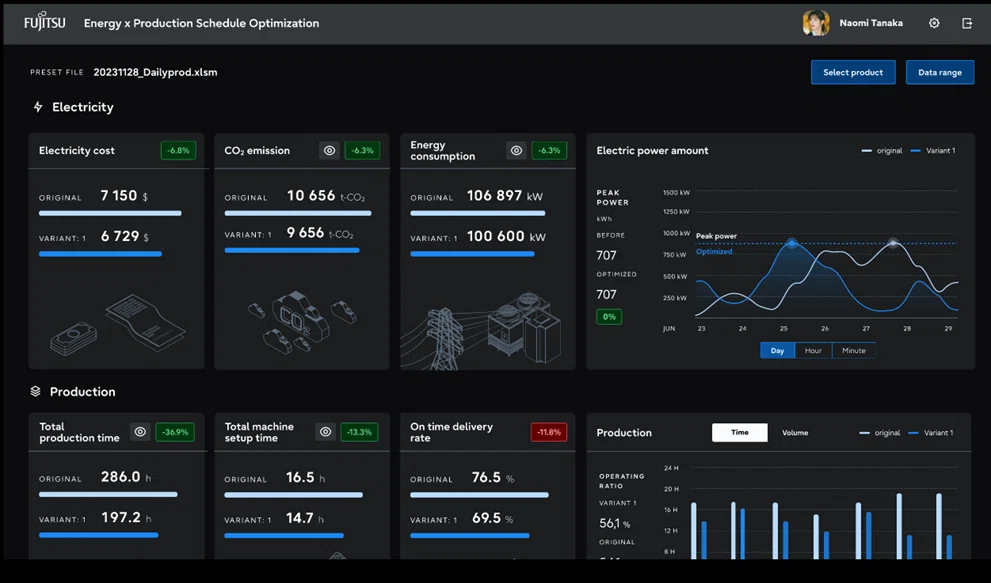Click the logout icon in header
The height and width of the screenshot is (583, 991).
coord(966,23)
